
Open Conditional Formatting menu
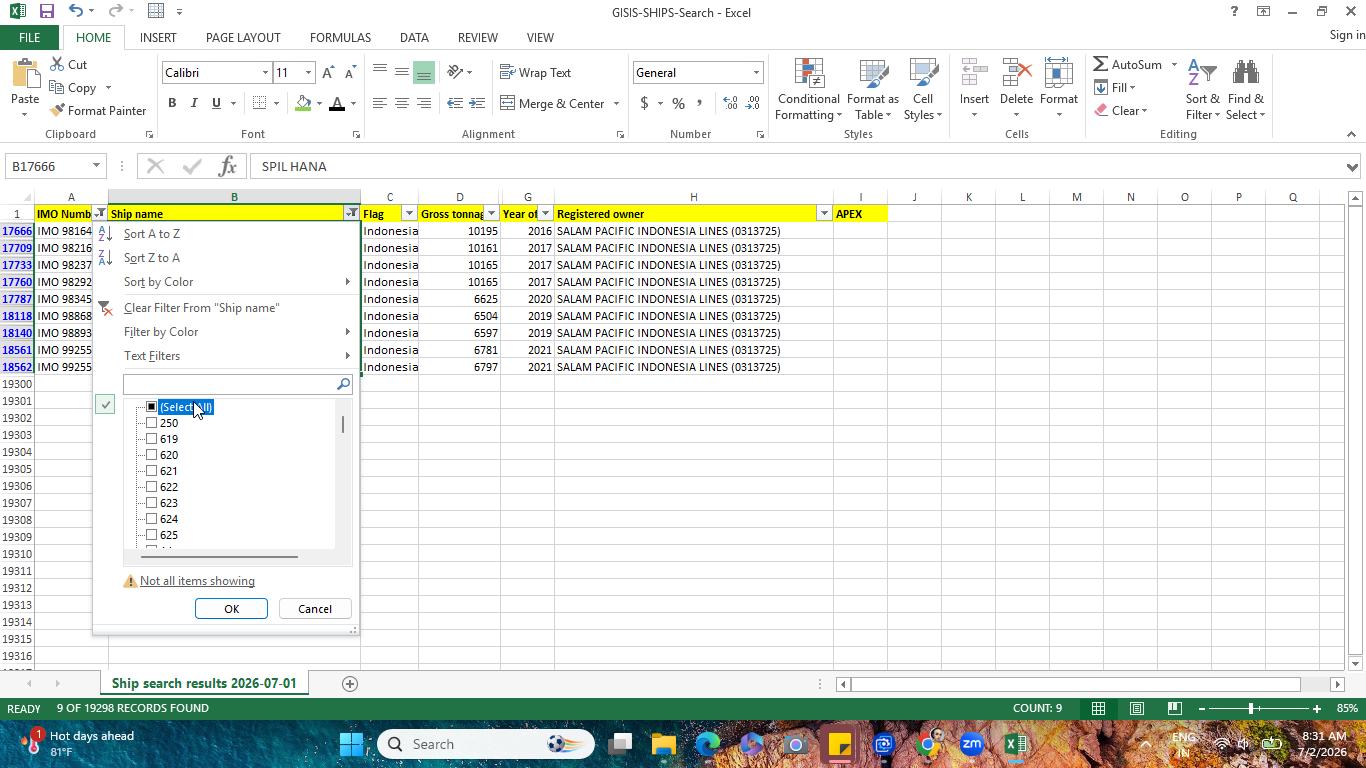[x=808, y=88]
